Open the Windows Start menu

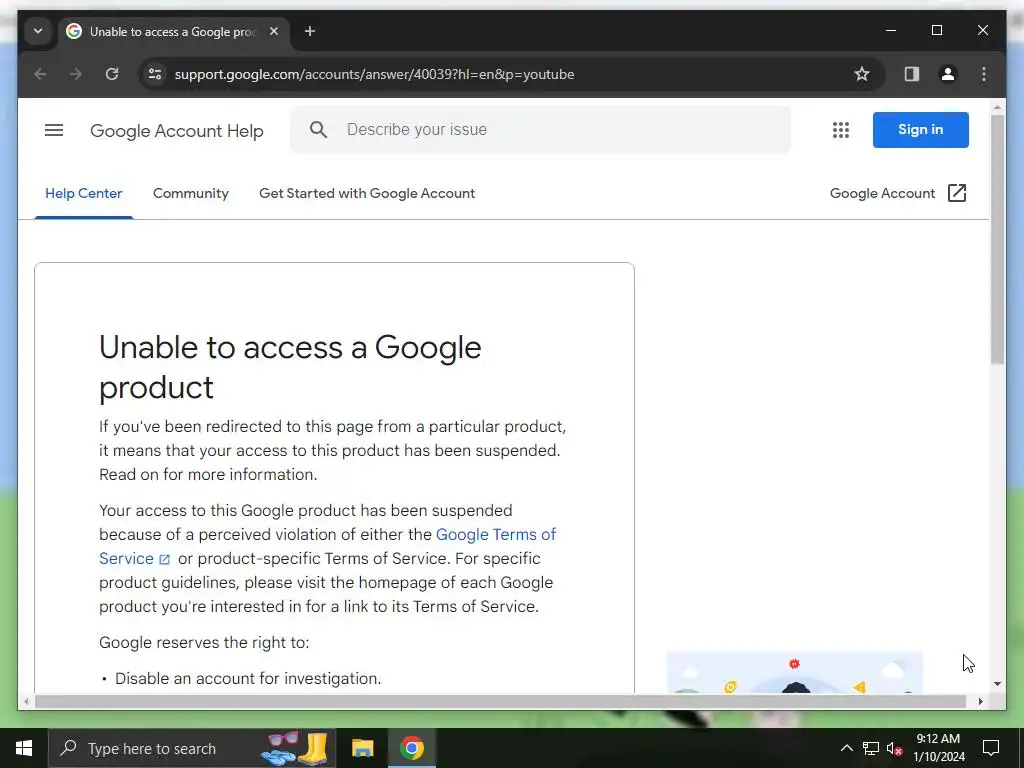point(24,748)
